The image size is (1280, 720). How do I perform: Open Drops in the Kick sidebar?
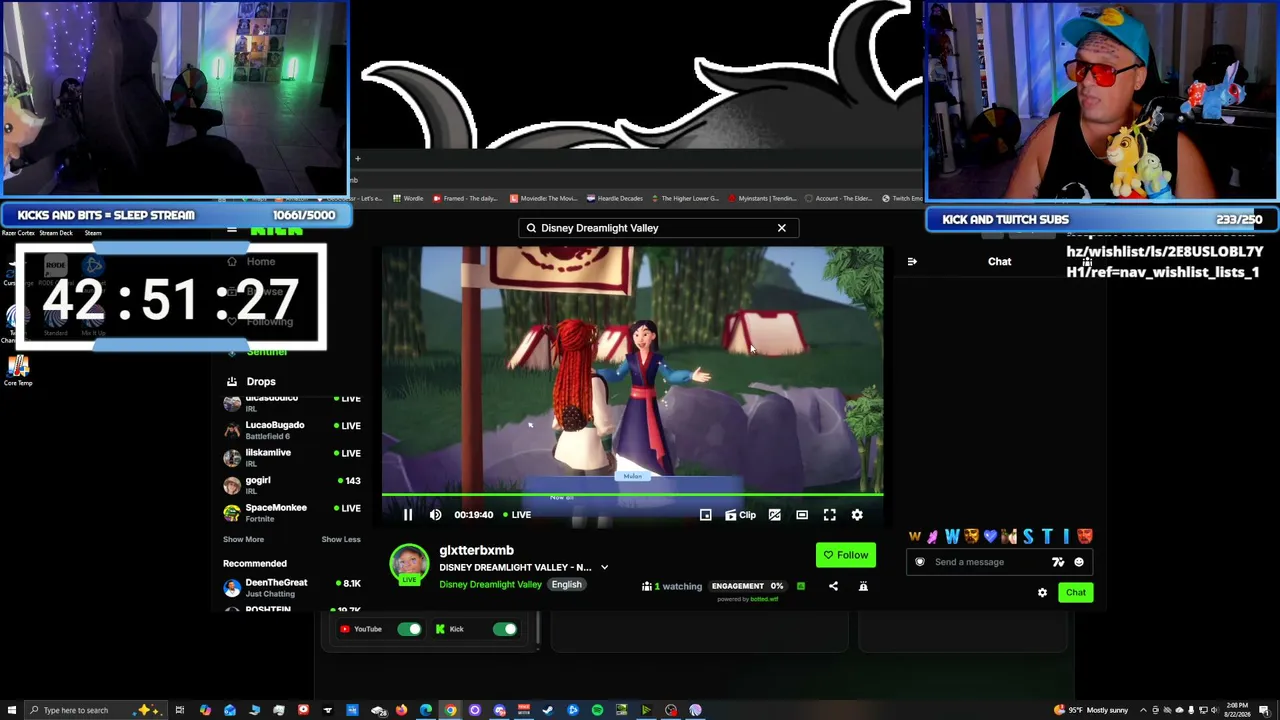click(x=261, y=381)
